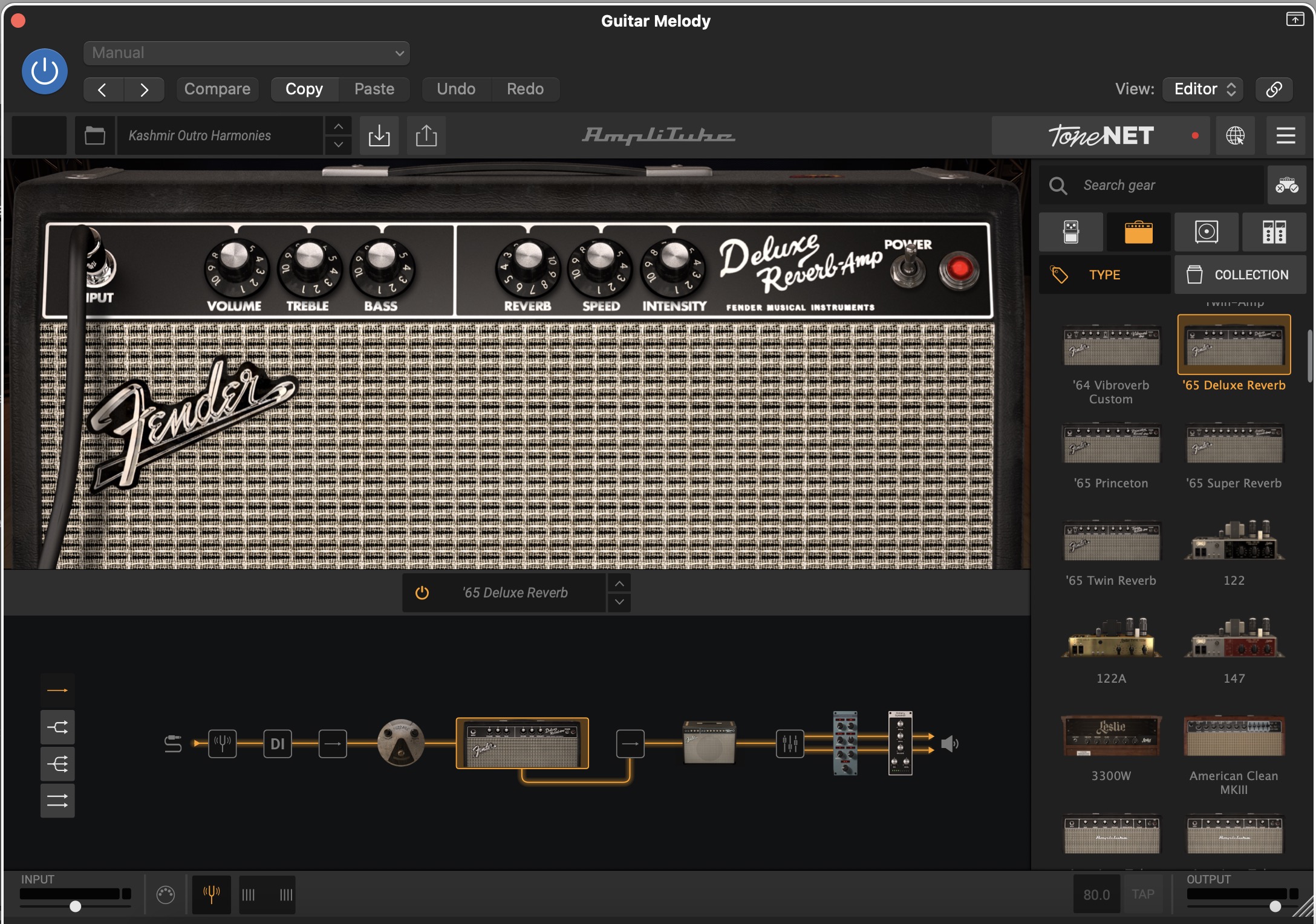Image resolution: width=1316 pixels, height=924 pixels.
Task: Select the wah pedal in signal chain
Action: pos(400,743)
